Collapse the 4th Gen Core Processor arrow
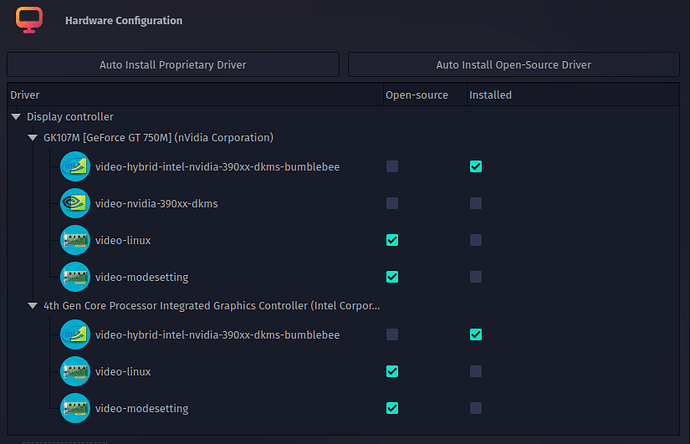The image size is (690, 444). pyautogui.click(x=33, y=305)
